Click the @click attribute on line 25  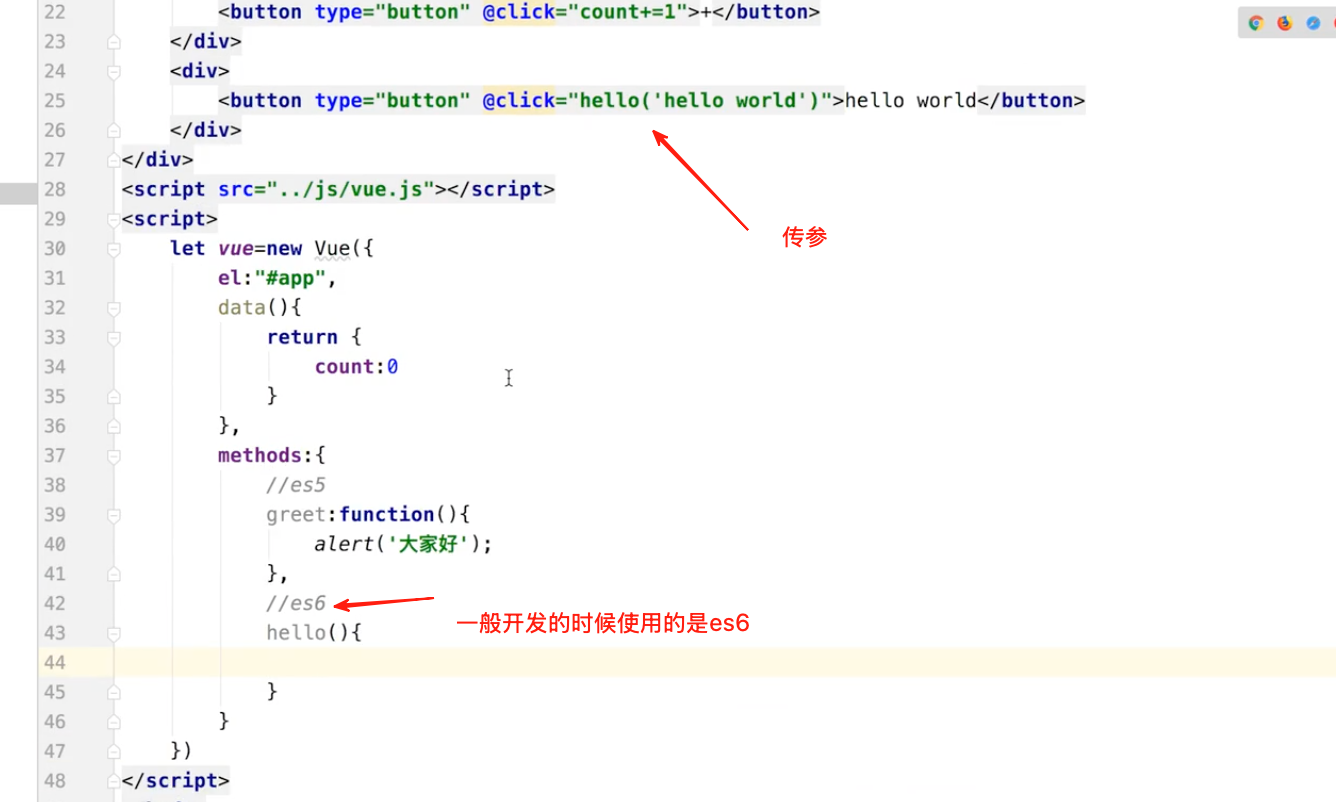tap(518, 101)
